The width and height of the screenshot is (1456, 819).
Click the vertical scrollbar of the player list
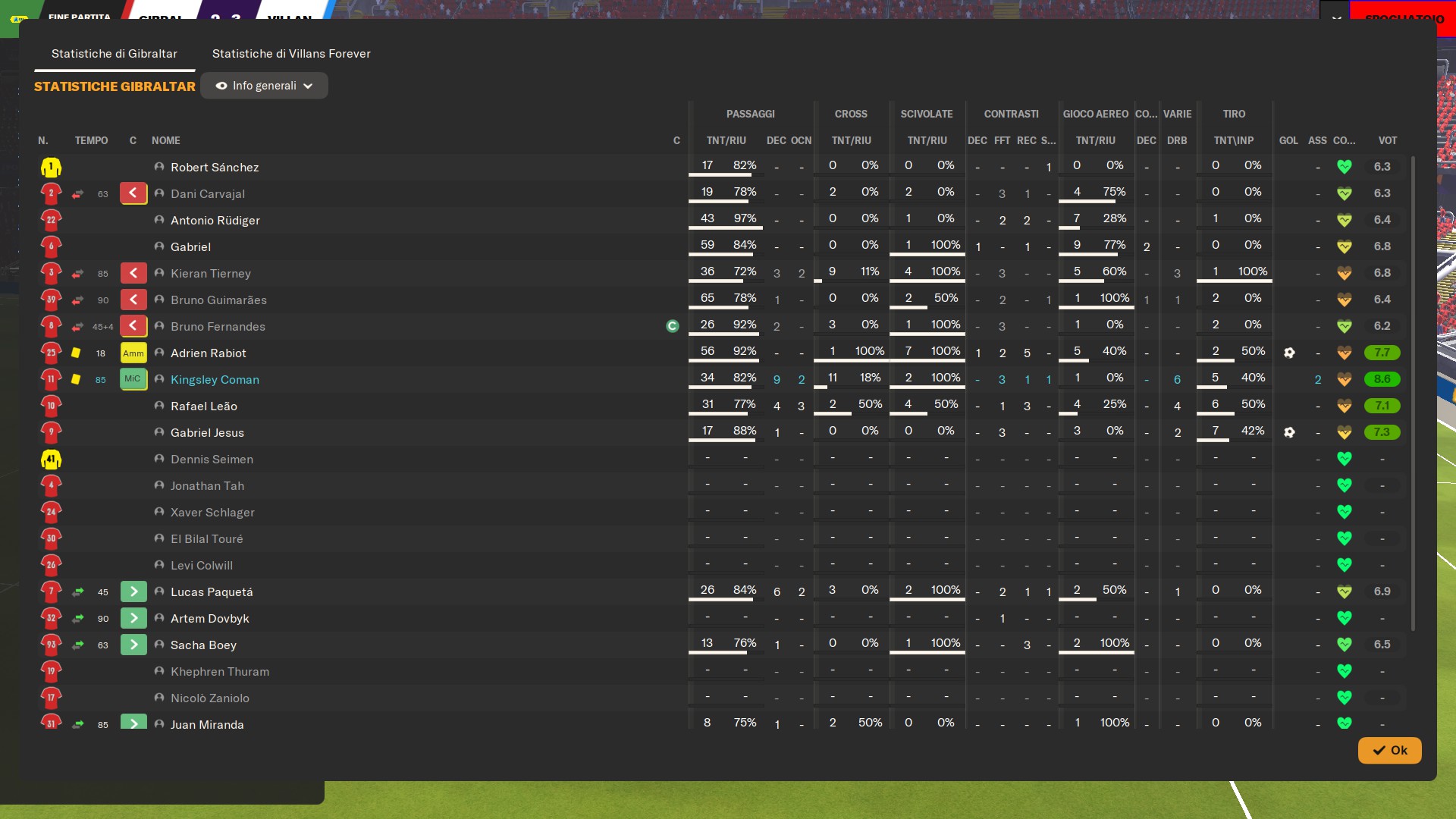click(1413, 394)
